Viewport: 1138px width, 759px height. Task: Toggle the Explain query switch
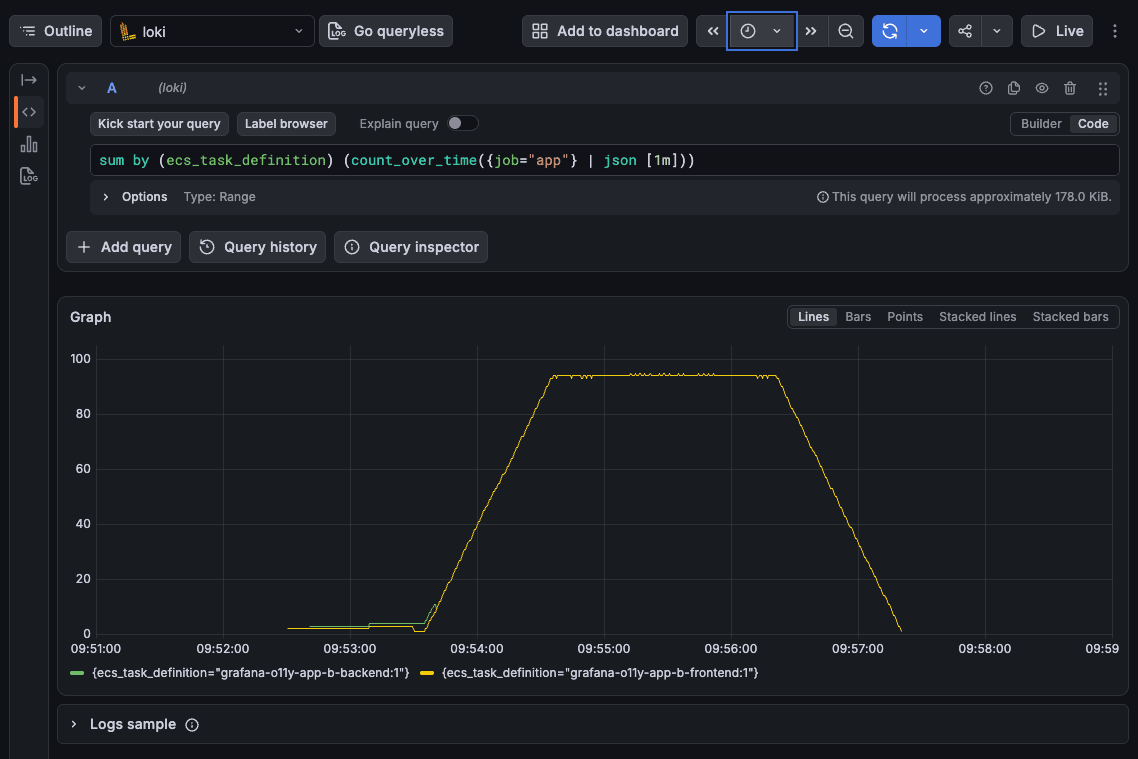pyautogui.click(x=462, y=123)
